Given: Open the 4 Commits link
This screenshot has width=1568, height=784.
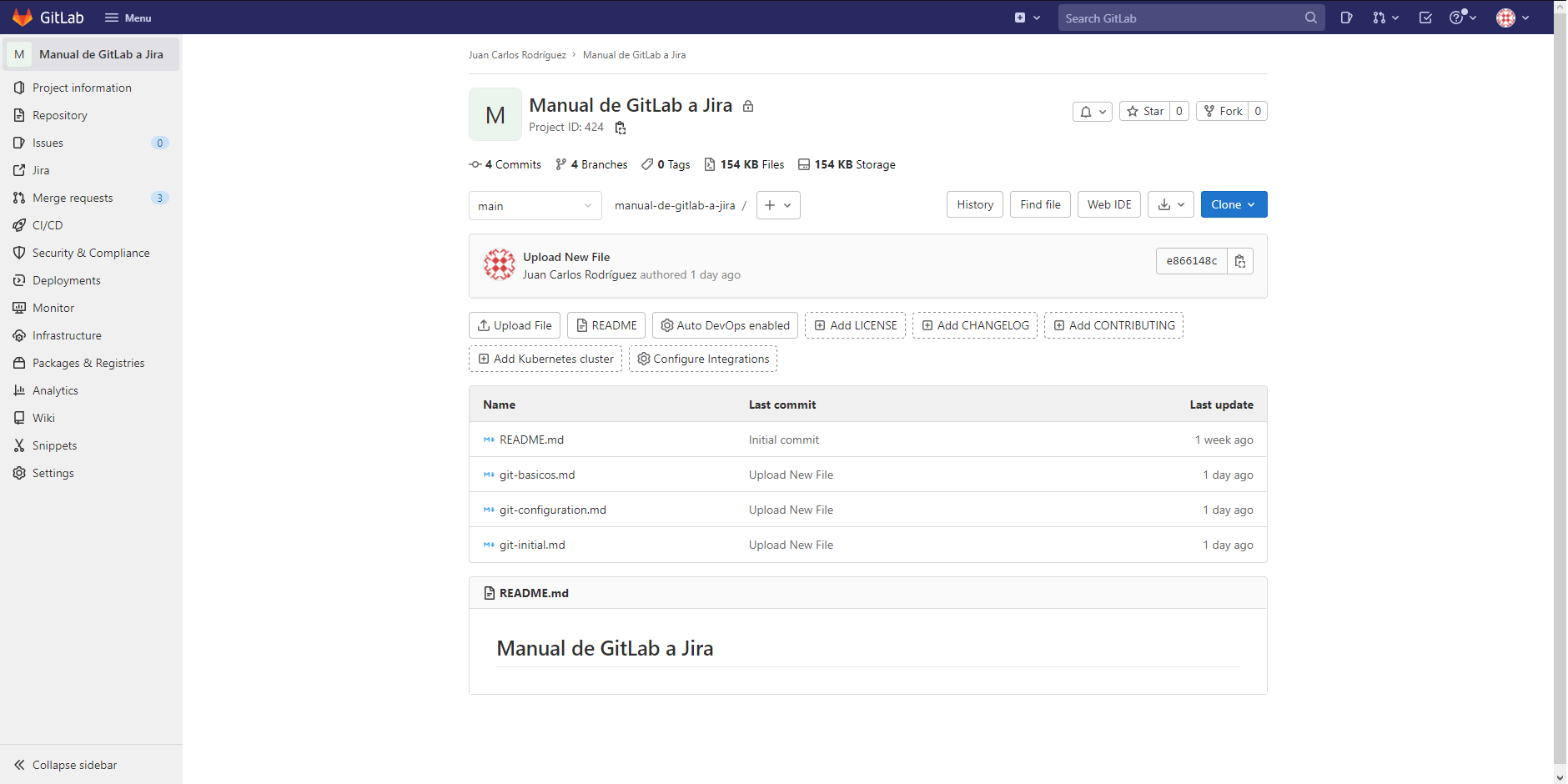Looking at the screenshot, I should point(505,164).
